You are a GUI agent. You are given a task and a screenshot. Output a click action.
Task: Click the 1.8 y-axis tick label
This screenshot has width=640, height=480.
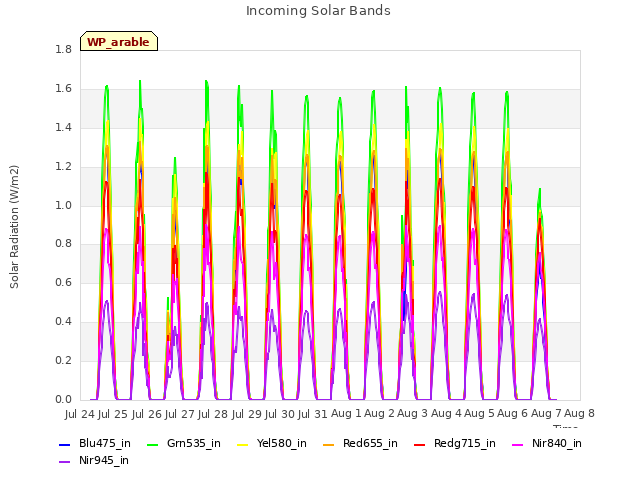[63, 49]
